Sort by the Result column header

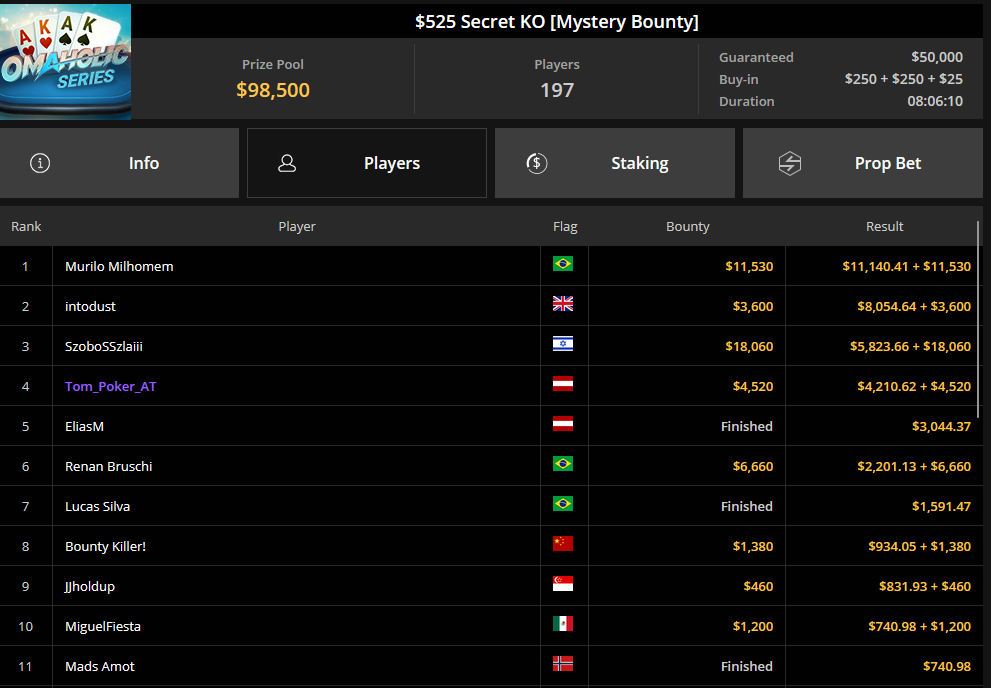click(x=884, y=226)
